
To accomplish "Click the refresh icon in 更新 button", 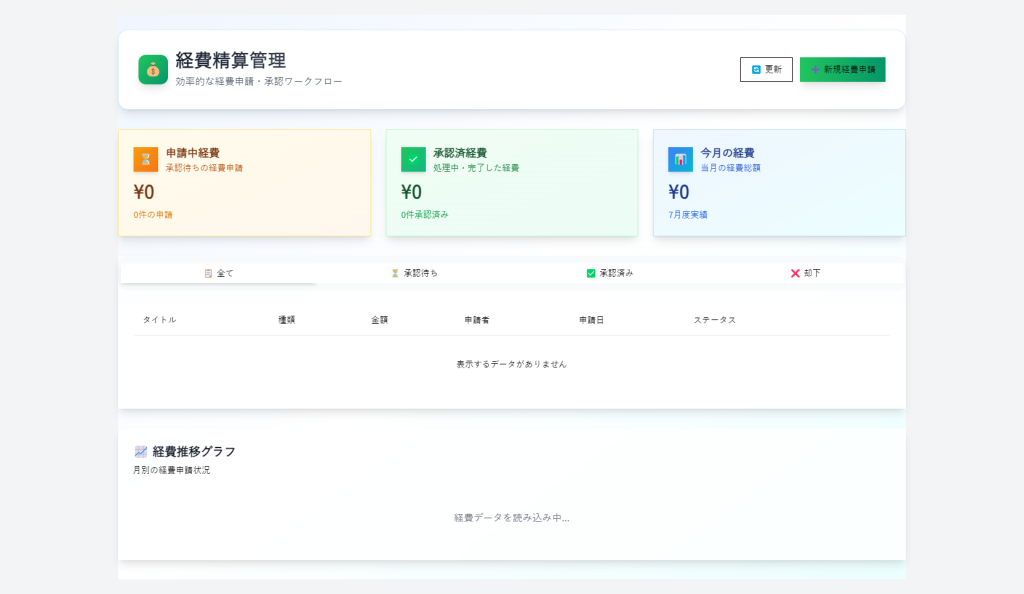I will coord(756,70).
